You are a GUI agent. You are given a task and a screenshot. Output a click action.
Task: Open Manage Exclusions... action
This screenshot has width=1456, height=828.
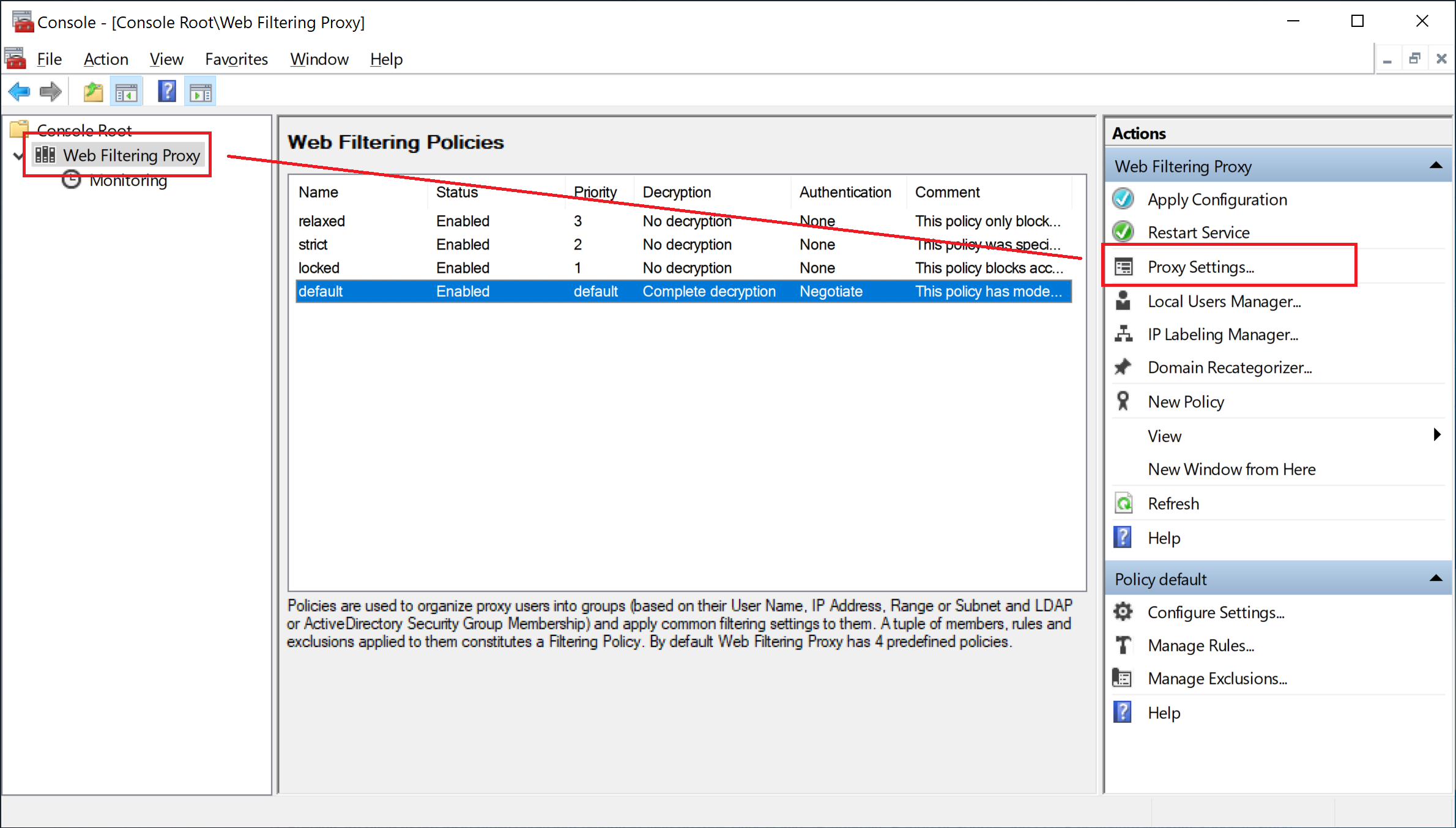pyautogui.click(x=1217, y=678)
